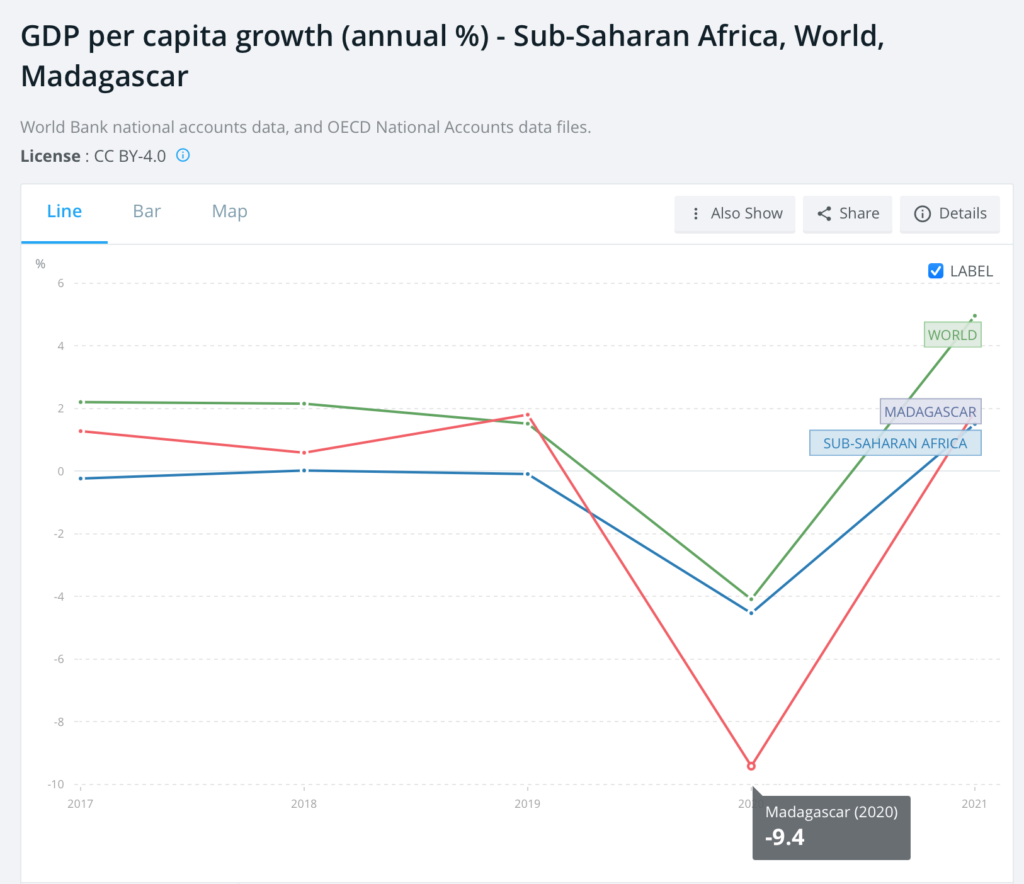
Task: Click Madagascar's 2019 red data point
Action: pyautogui.click(x=527, y=414)
